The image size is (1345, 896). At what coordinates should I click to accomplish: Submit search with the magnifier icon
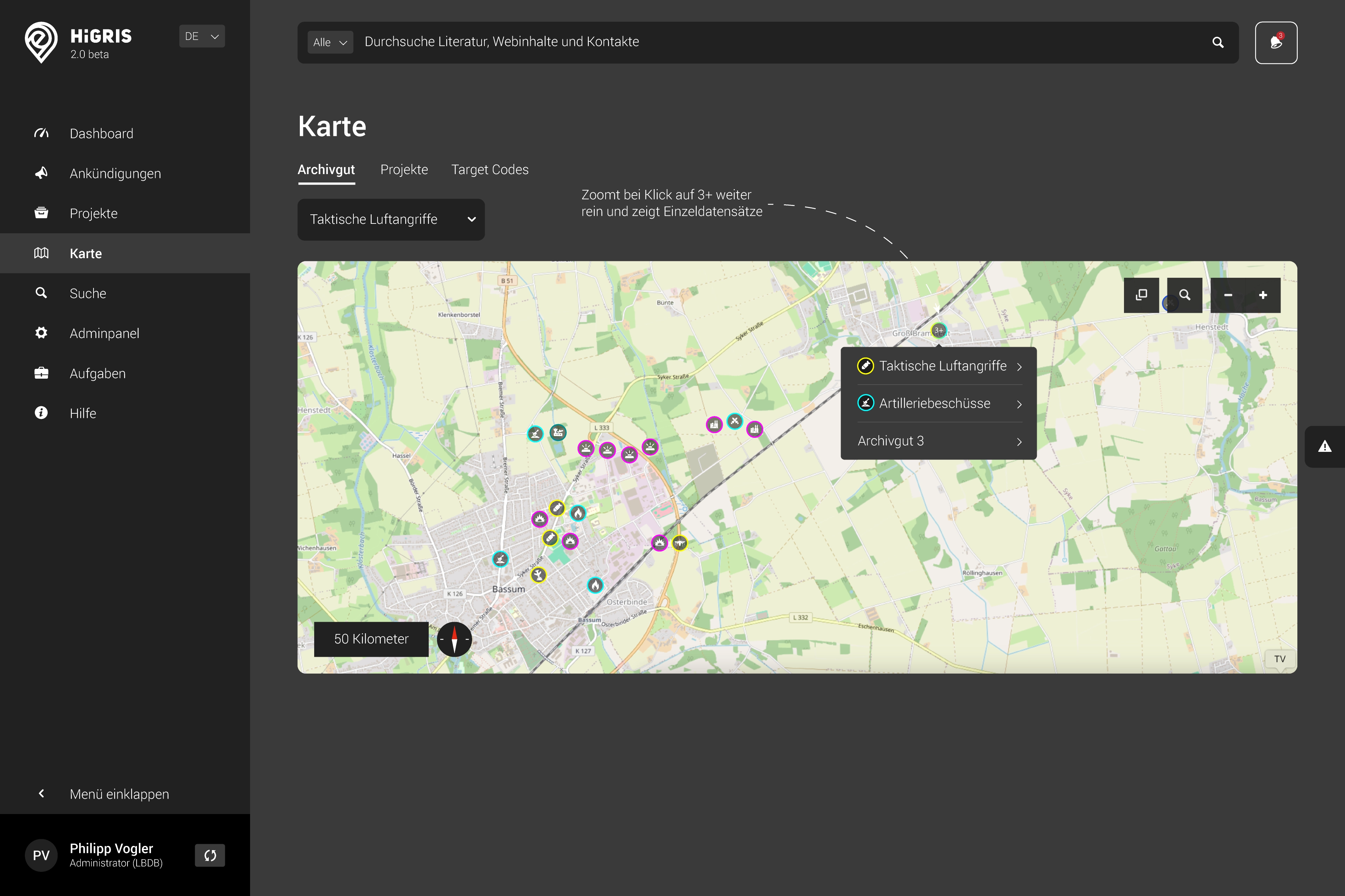tap(1218, 43)
